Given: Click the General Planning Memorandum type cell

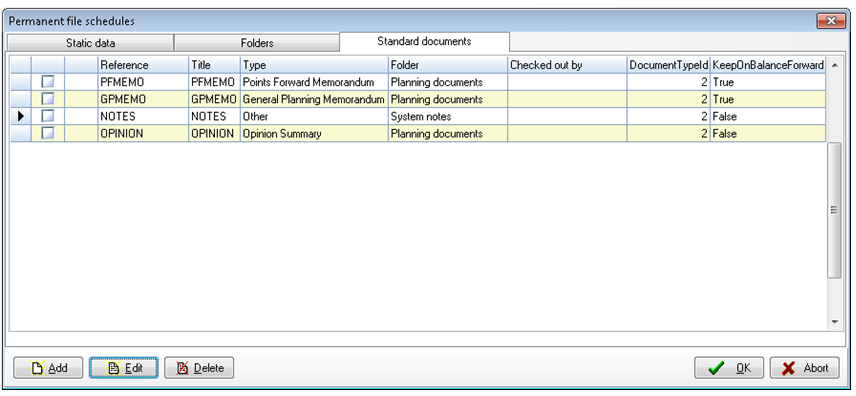Looking at the screenshot, I should 314,99.
